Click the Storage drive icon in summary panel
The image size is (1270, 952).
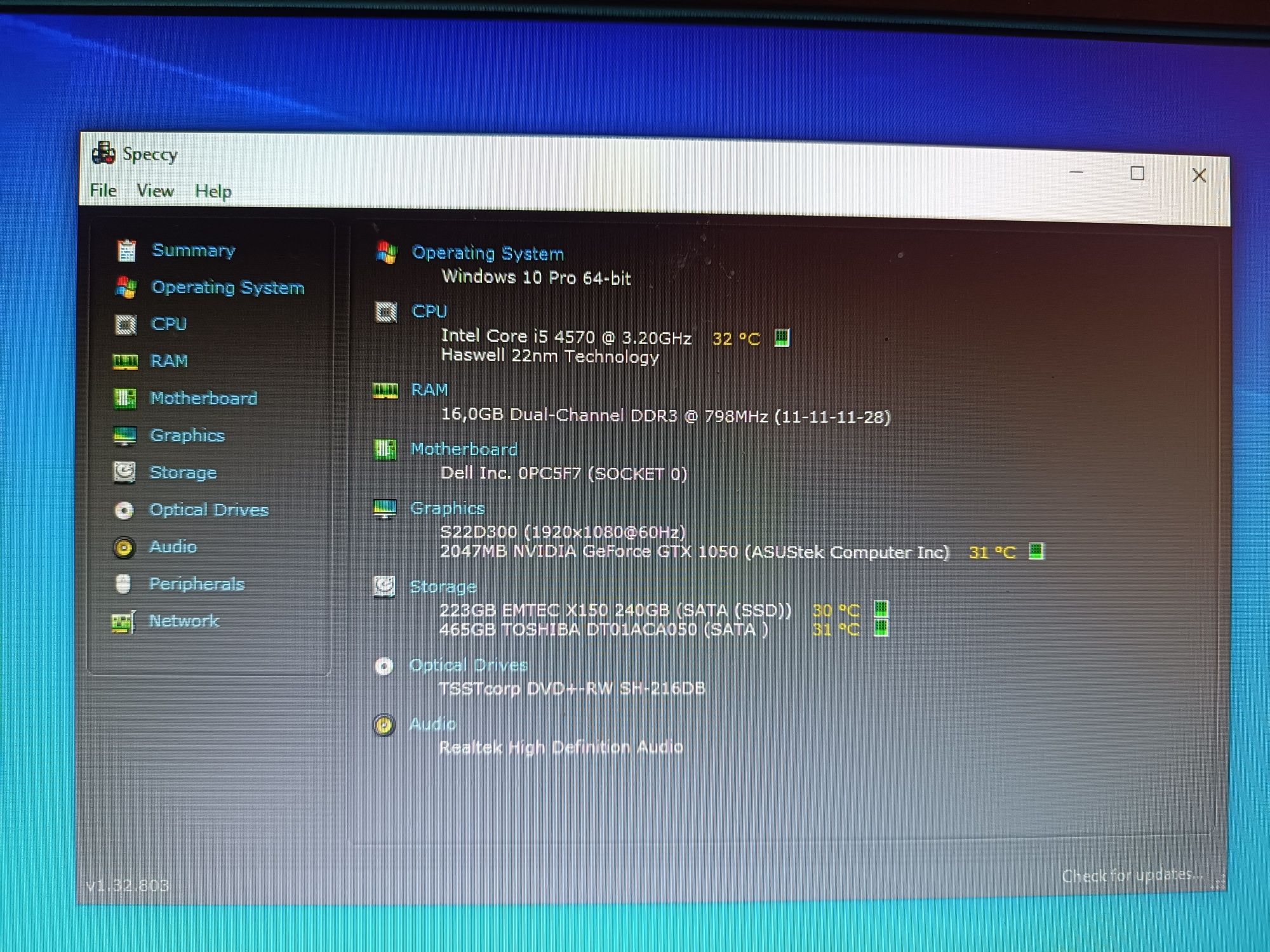pyautogui.click(x=384, y=586)
